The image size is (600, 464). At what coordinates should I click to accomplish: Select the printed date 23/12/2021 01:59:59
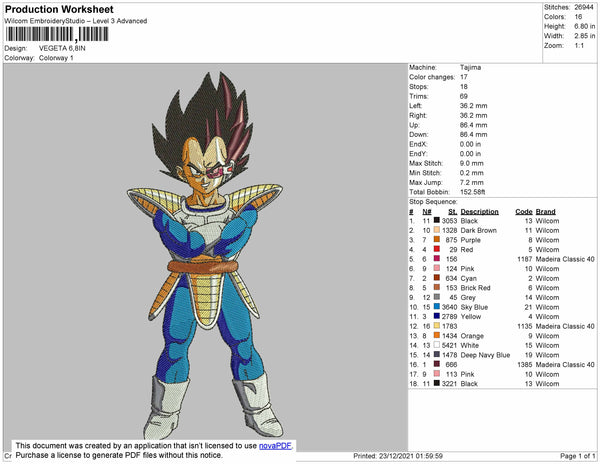[x=411, y=456]
